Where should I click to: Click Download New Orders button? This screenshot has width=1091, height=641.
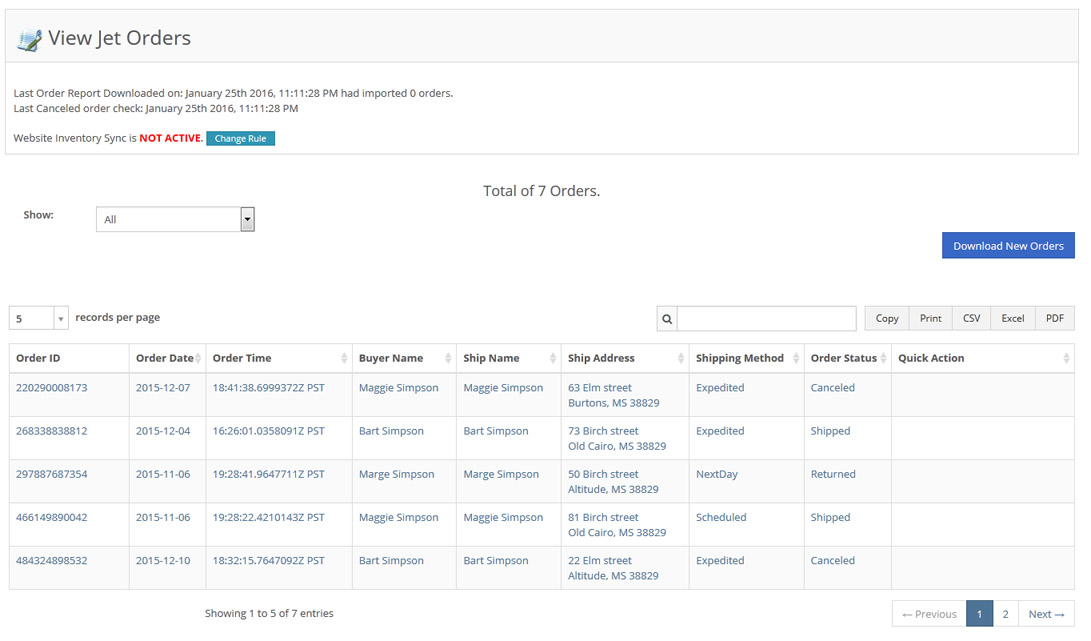coord(1008,246)
